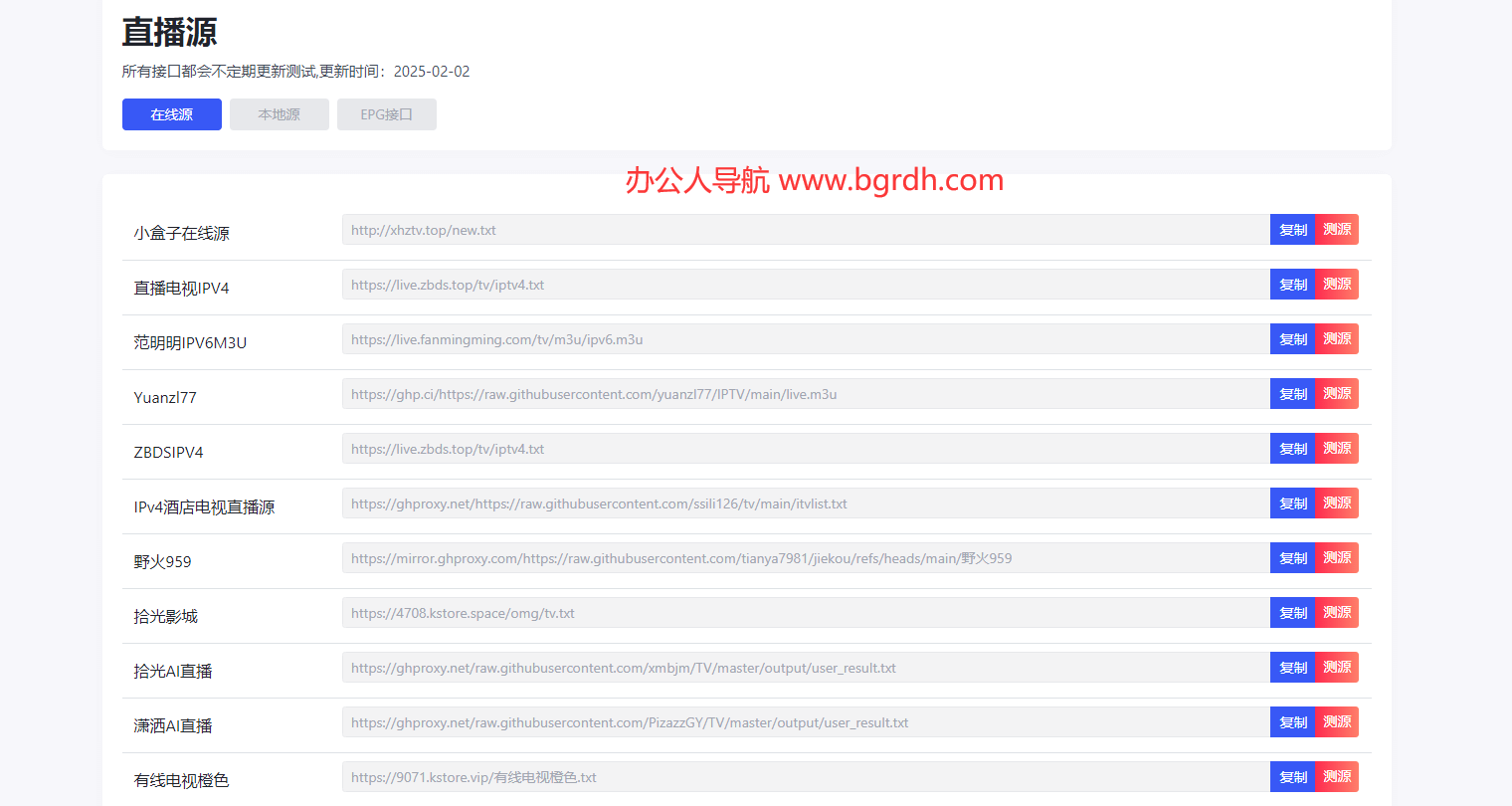Image resolution: width=1512 pixels, height=806 pixels.
Task: Run 测源 for 野火959
Action: tap(1336, 558)
